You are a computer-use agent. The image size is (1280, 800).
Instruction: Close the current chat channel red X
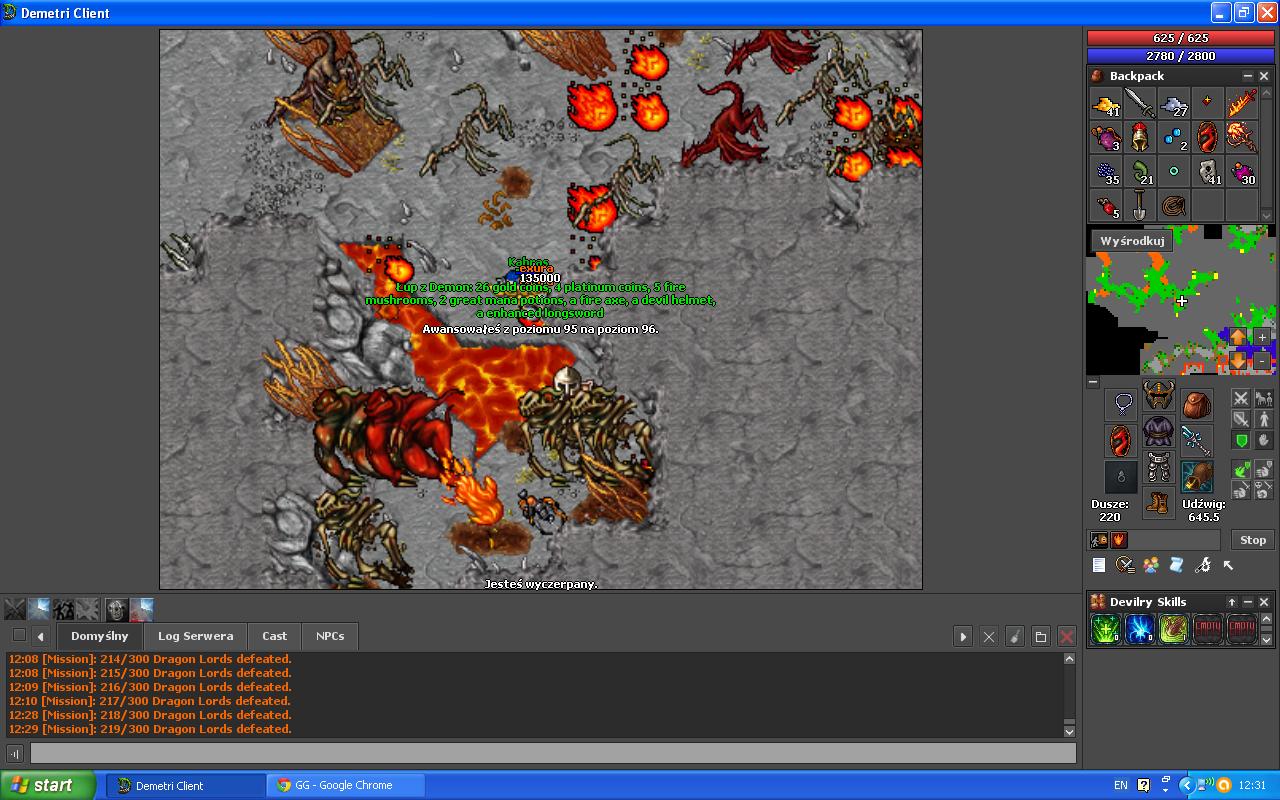coord(1067,636)
